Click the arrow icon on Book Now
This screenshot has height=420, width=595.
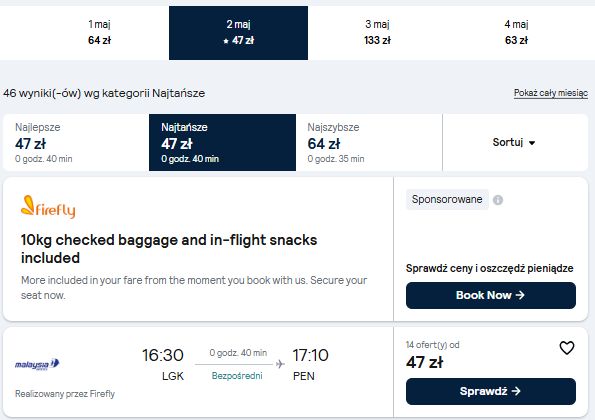pyautogui.click(x=520, y=295)
